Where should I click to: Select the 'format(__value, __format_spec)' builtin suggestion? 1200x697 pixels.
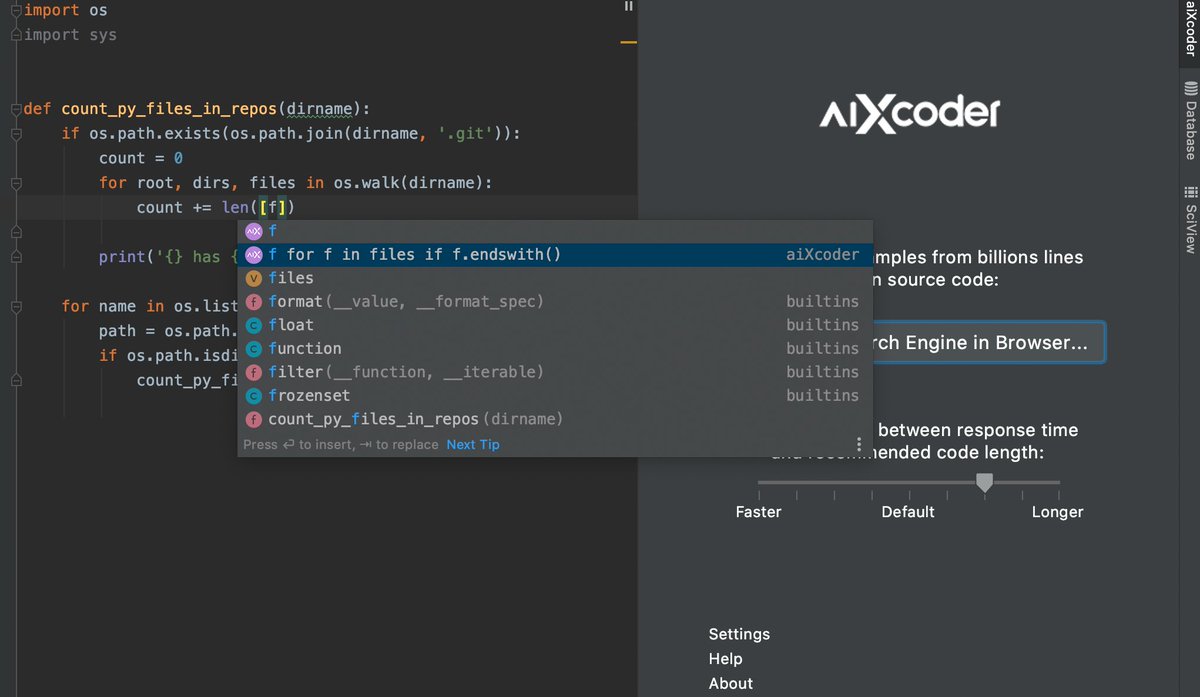(x=555, y=301)
